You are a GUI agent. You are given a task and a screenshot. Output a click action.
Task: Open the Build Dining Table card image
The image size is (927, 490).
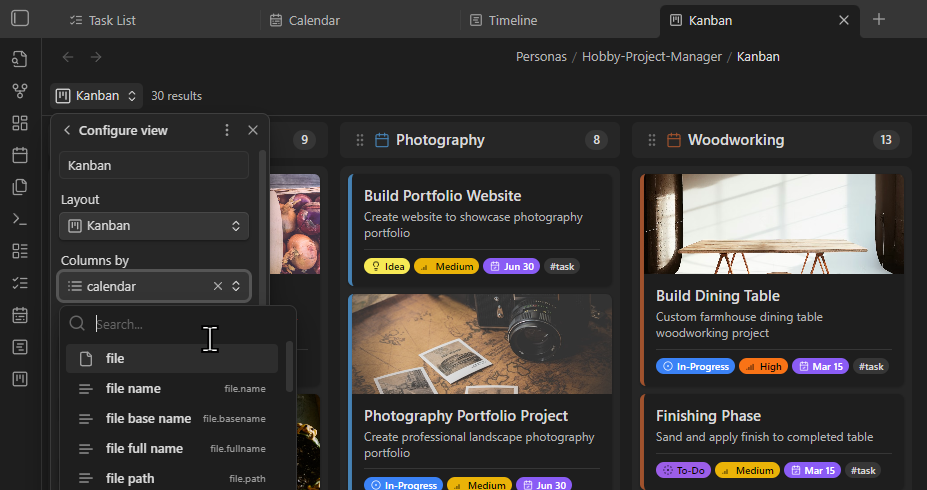pyautogui.click(x=773, y=224)
